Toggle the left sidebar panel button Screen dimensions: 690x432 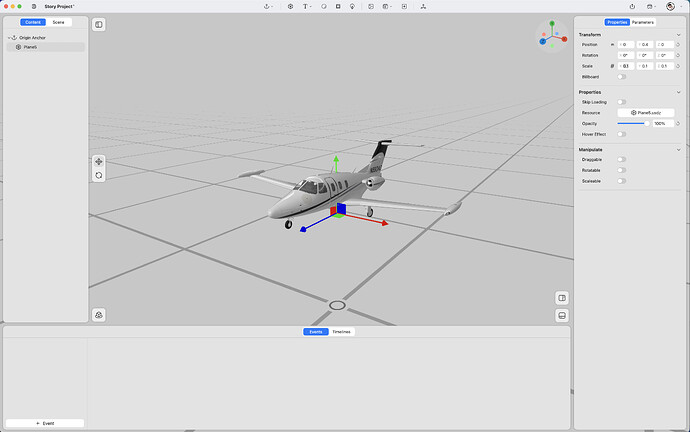click(x=99, y=24)
